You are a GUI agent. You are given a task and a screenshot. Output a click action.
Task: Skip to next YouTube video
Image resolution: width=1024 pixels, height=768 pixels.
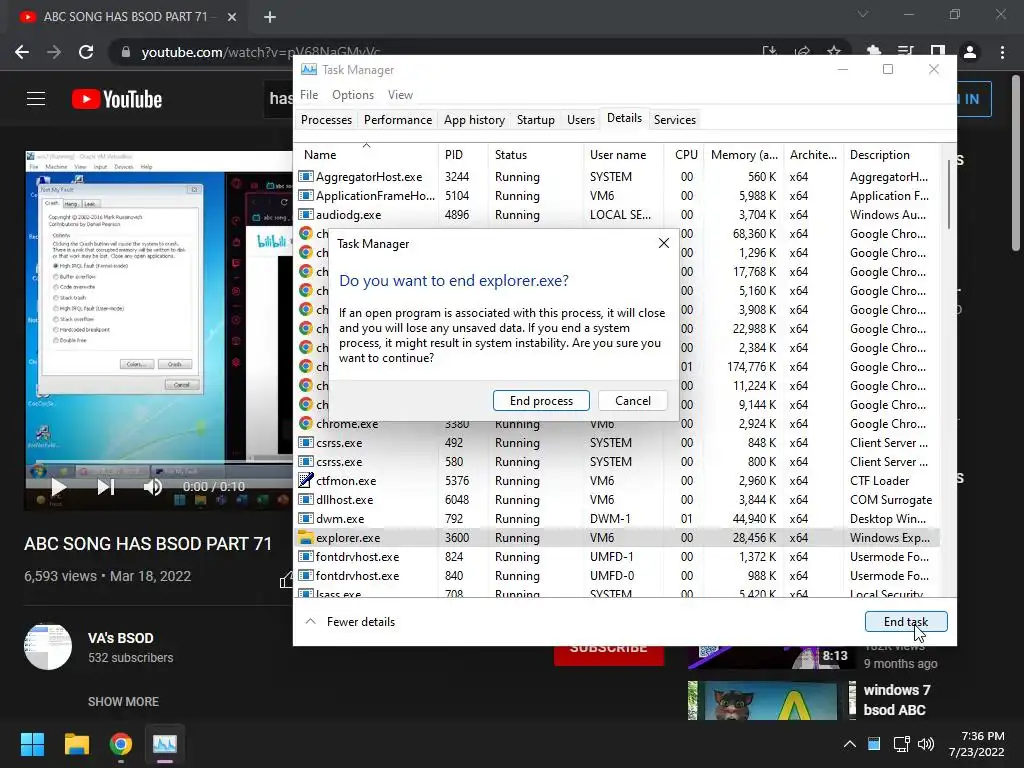coord(106,487)
